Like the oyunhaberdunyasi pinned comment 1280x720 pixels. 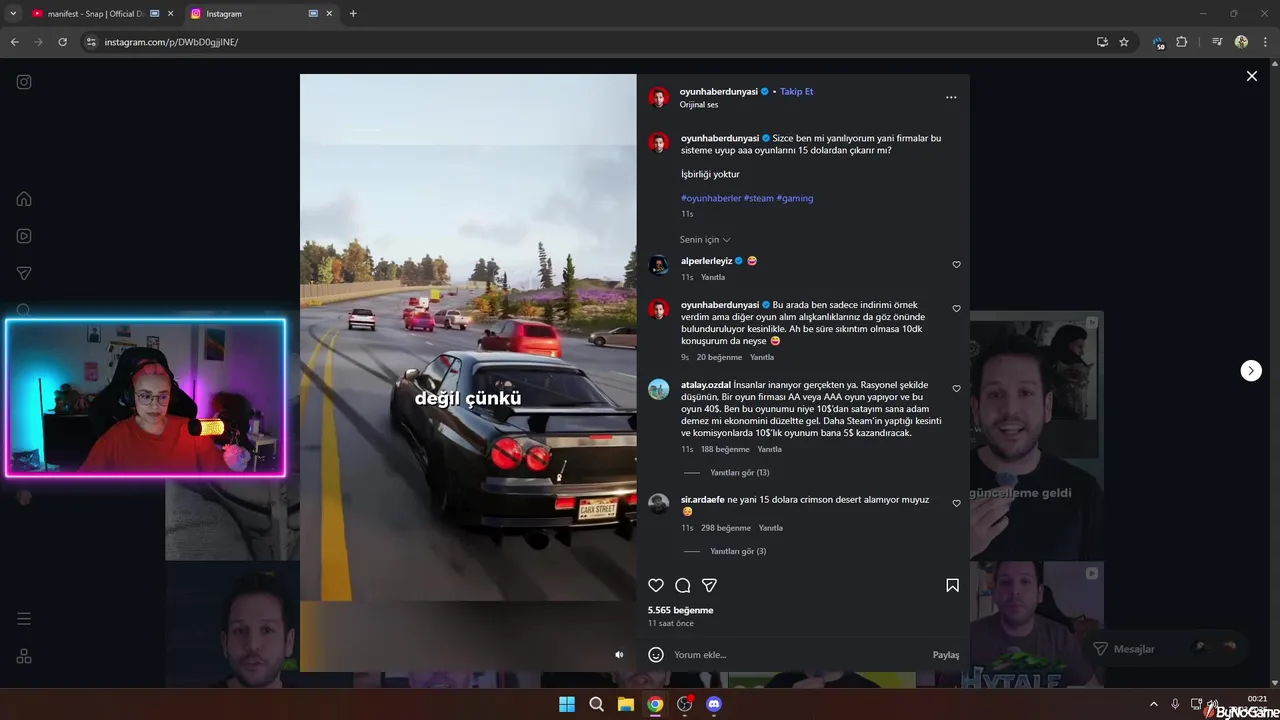[x=956, y=309]
